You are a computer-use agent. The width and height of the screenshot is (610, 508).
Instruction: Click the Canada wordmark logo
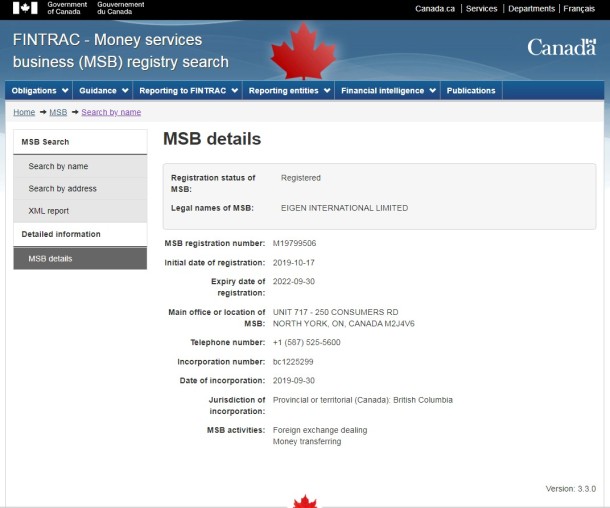point(561,47)
